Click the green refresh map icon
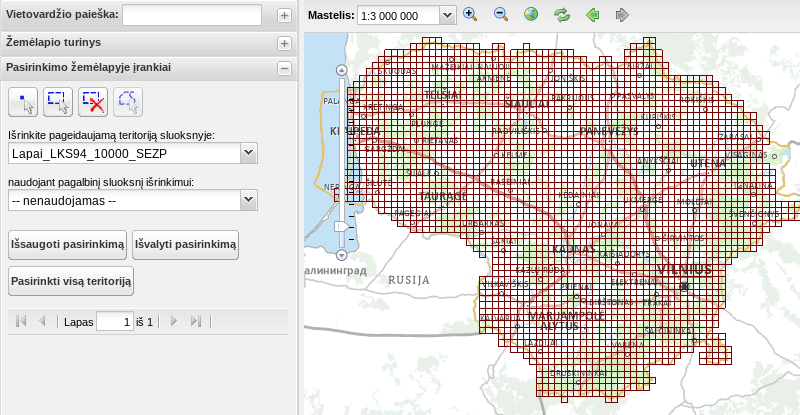The height and width of the screenshot is (415, 800). pos(562,15)
